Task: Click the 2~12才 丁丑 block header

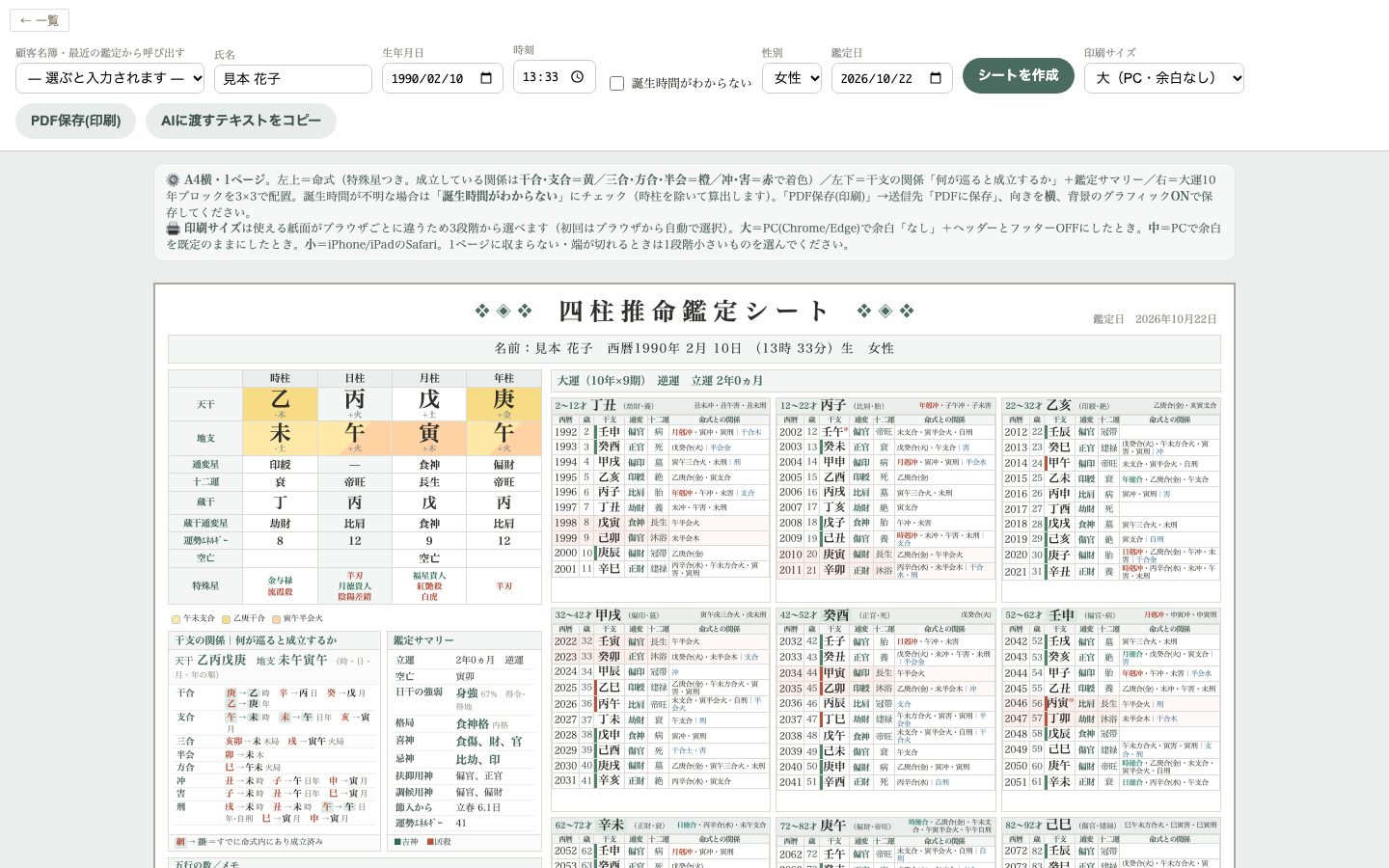Action: click(661, 406)
